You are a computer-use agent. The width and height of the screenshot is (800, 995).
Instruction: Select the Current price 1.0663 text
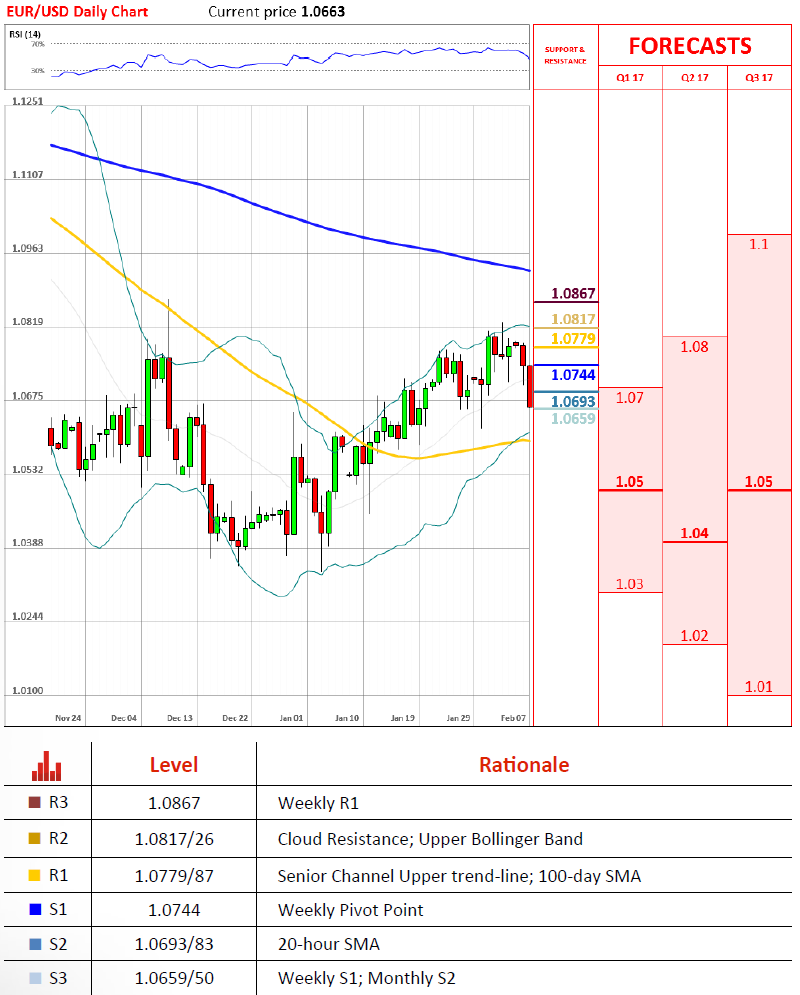(x=277, y=11)
